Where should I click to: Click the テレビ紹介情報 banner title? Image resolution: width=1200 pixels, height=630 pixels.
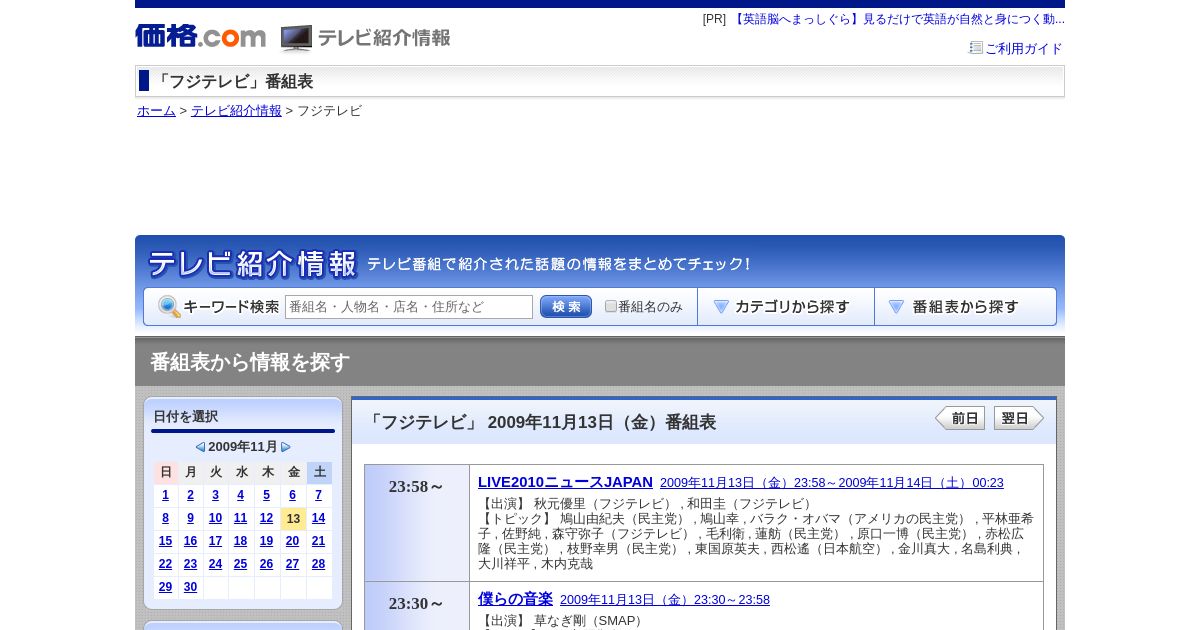click(252, 264)
